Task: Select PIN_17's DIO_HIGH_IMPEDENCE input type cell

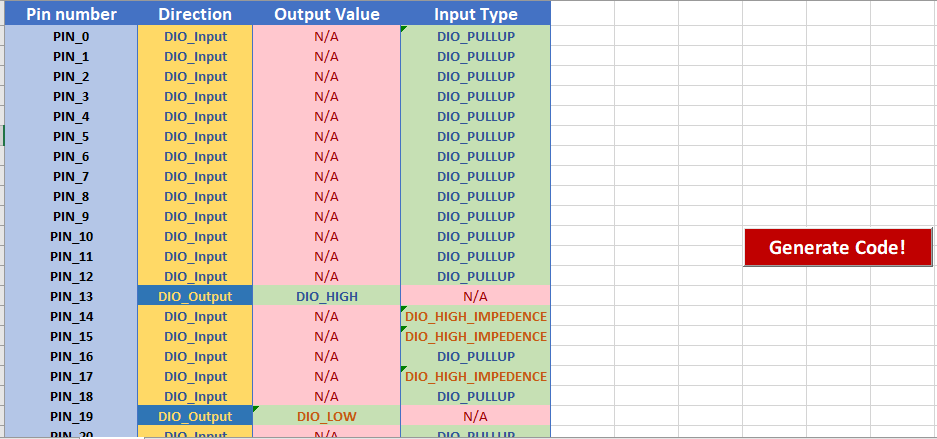Action: click(475, 376)
